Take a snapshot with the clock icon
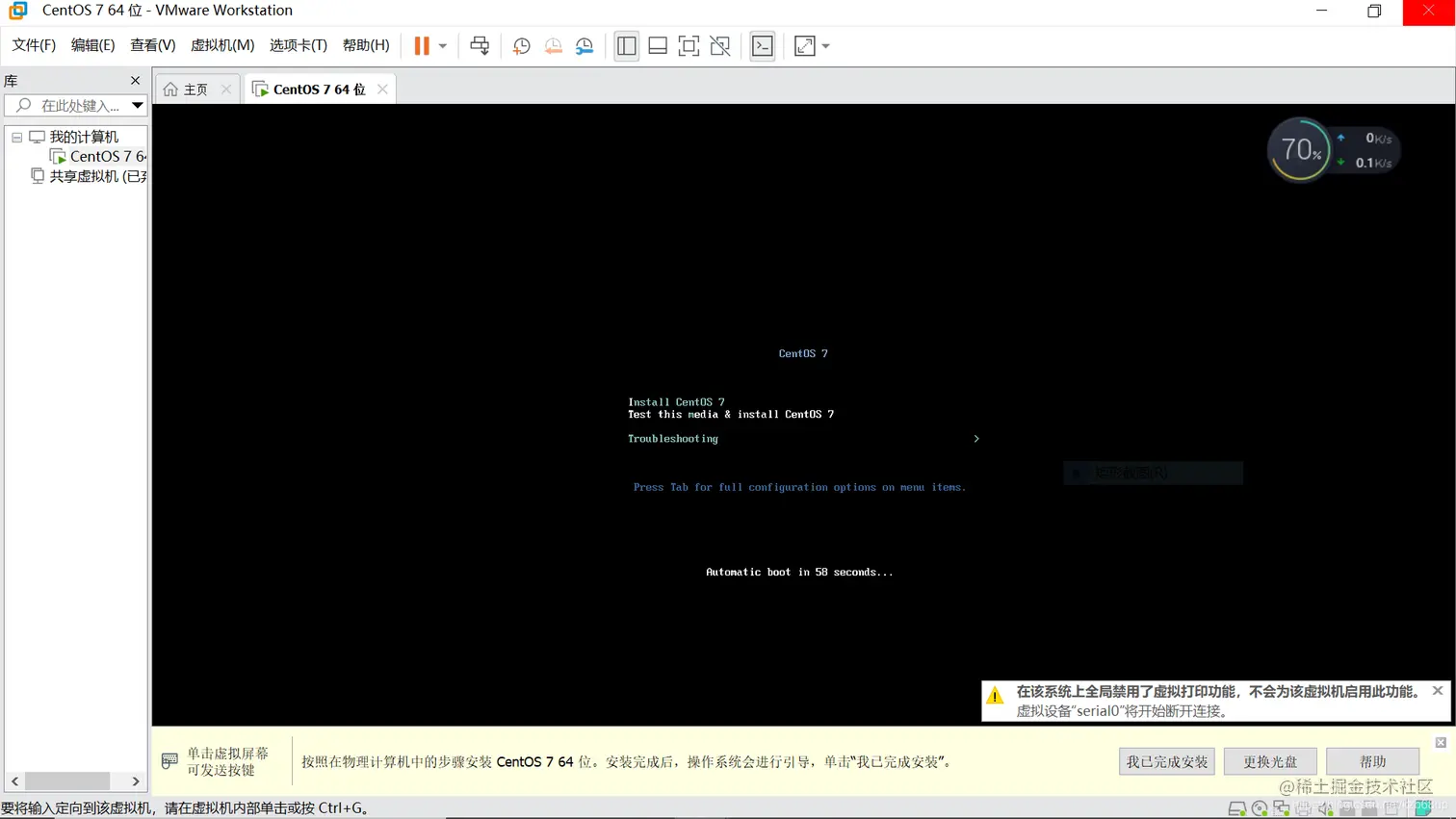Screen dimensions: 1456x819 click(521, 45)
